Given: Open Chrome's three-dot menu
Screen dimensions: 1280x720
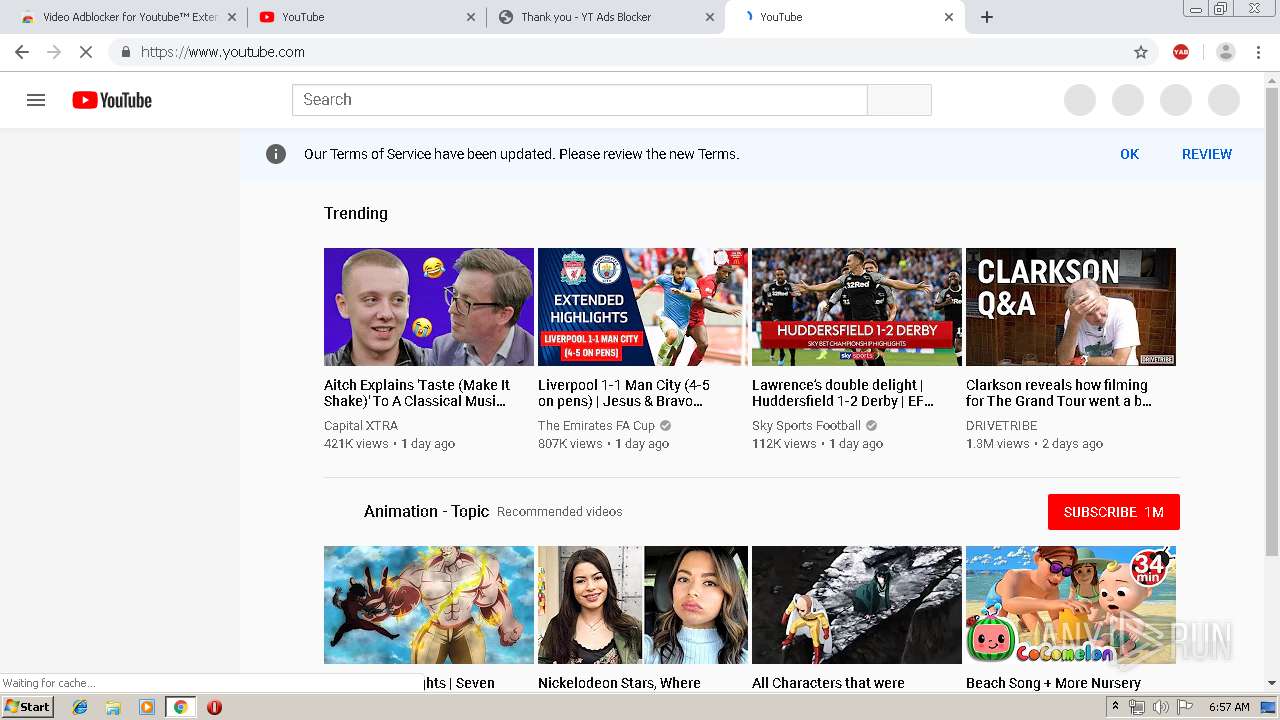Looking at the screenshot, I should coord(1259,52).
